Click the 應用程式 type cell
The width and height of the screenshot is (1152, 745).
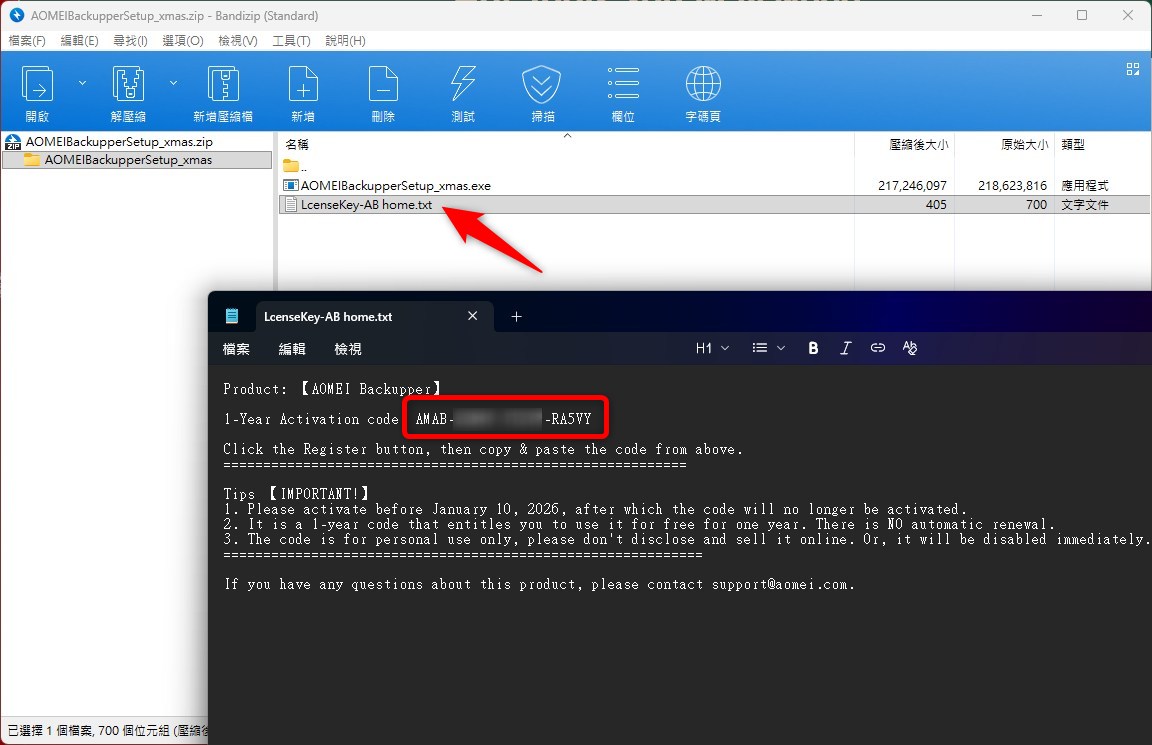point(1084,186)
